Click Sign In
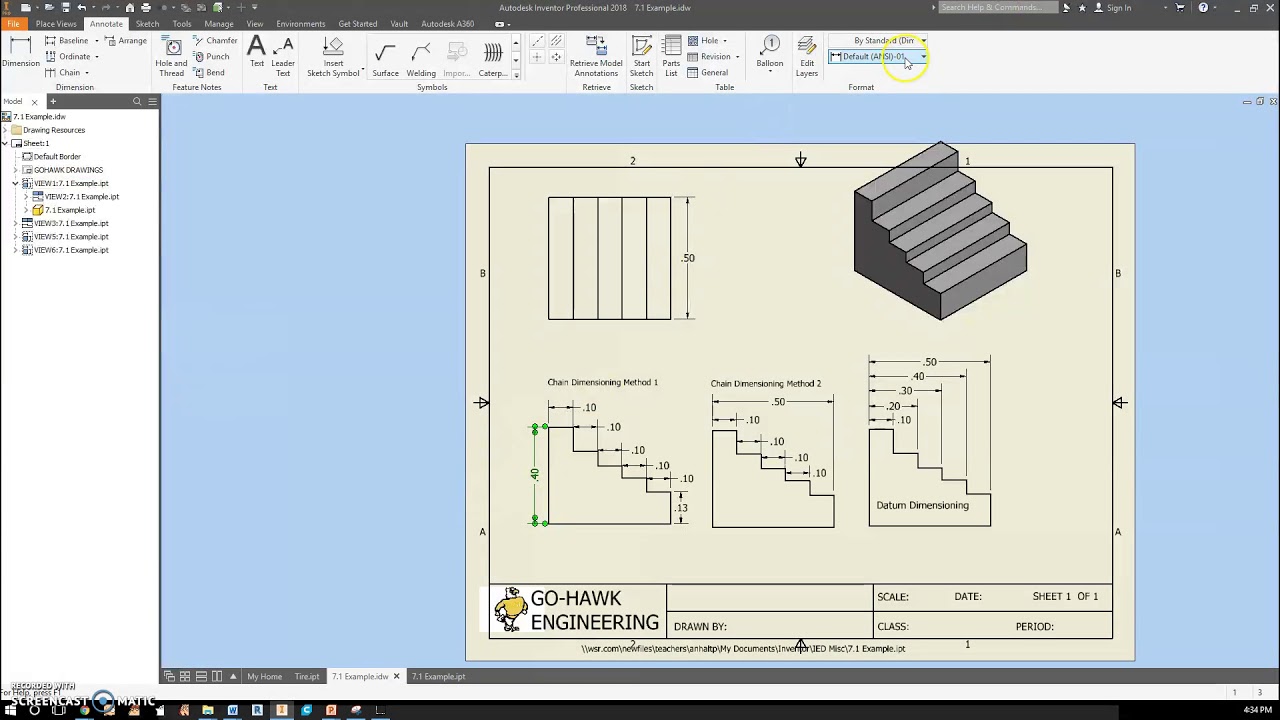The height and width of the screenshot is (720, 1280). coord(1113,8)
